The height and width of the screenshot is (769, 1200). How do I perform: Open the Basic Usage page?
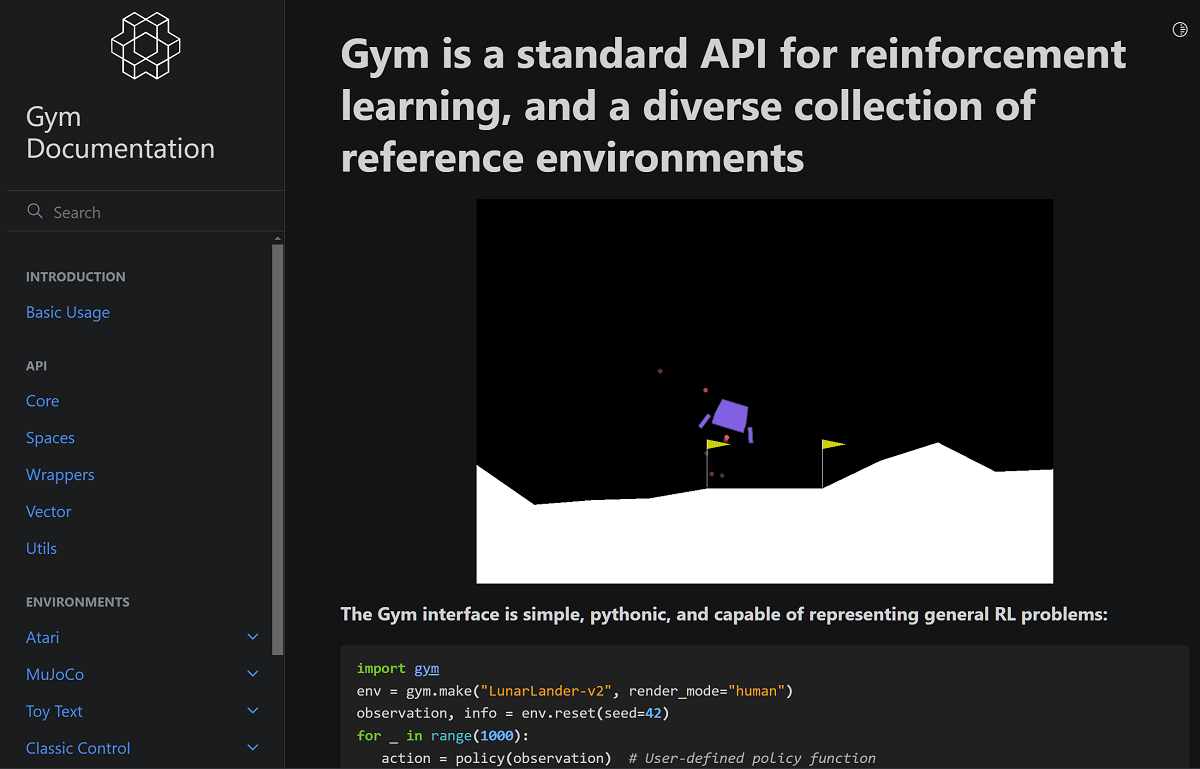[x=68, y=312]
